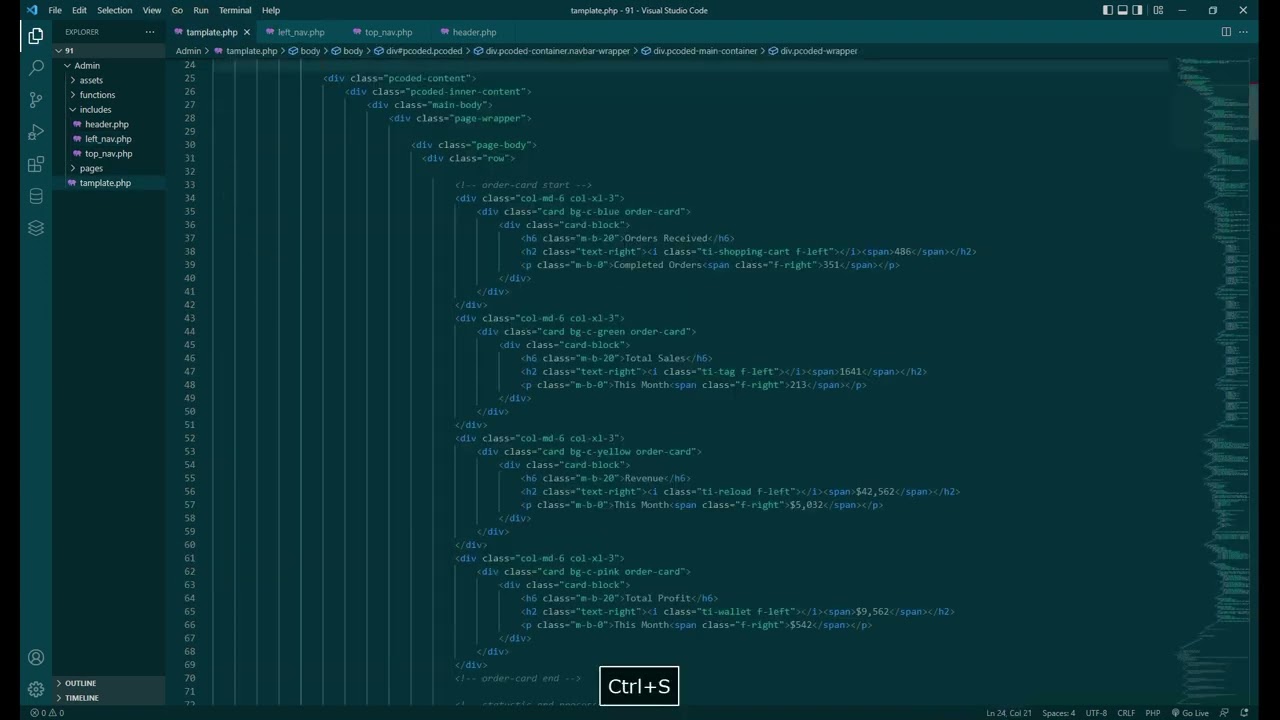Collapse the Admin folder
The width and height of the screenshot is (1280, 720).
click(68, 65)
